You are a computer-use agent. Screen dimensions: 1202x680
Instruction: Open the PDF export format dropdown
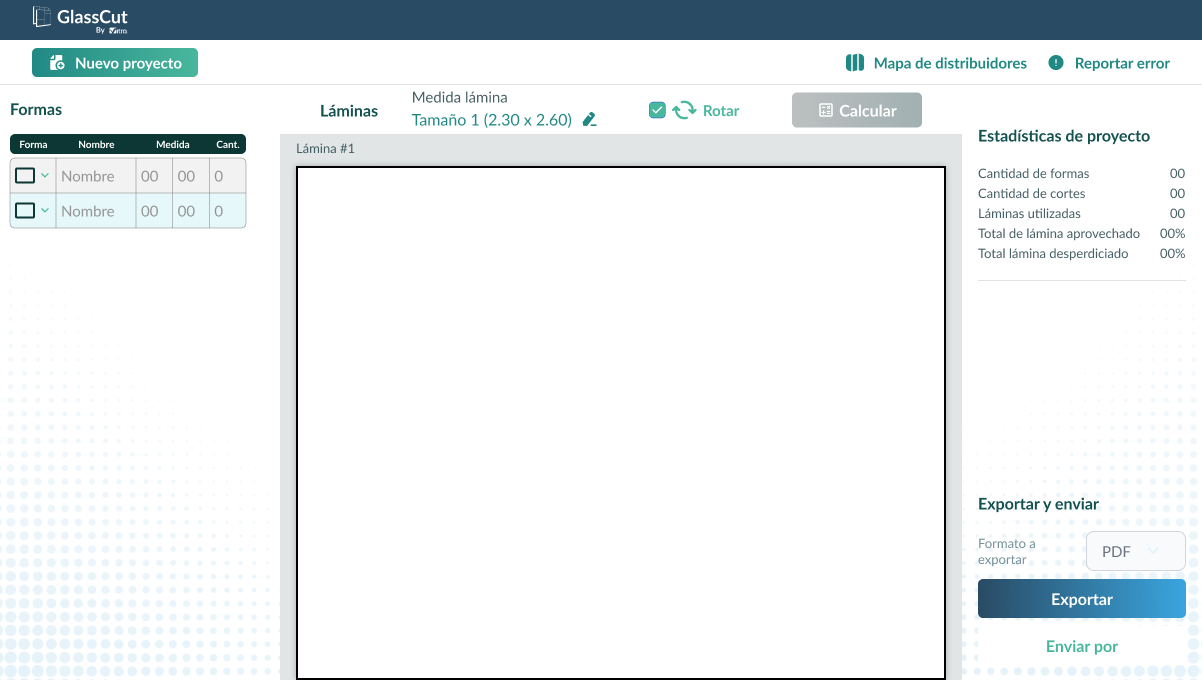[x=1136, y=551]
